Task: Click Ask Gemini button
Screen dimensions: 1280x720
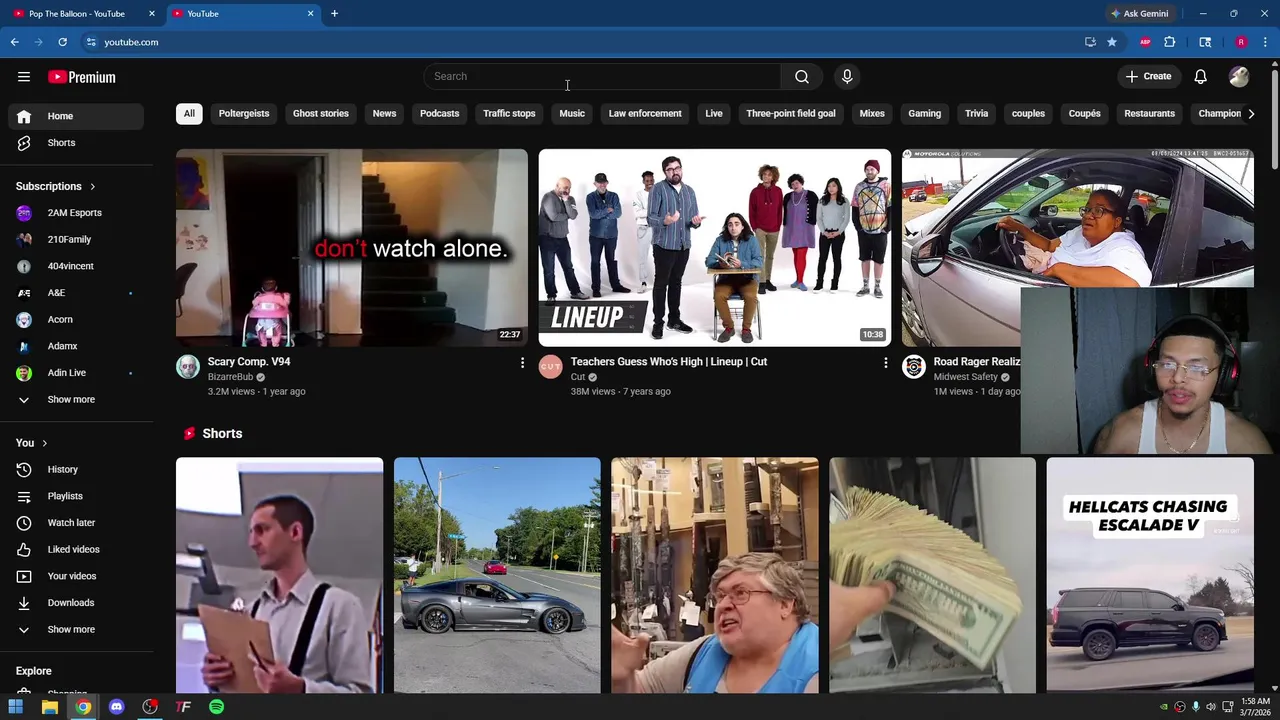Action: click(x=1139, y=14)
